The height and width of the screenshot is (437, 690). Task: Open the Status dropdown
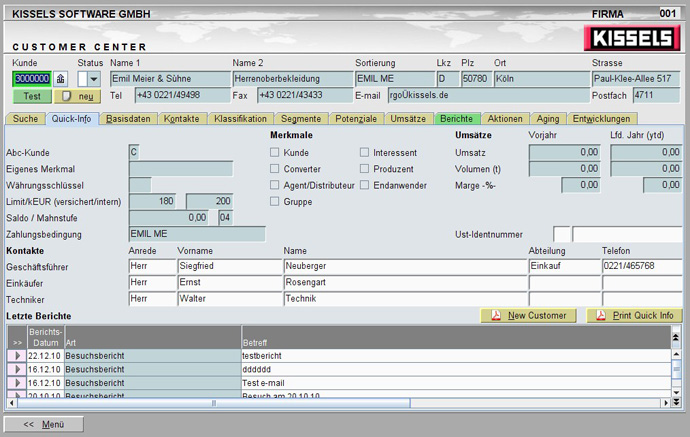tap(94, 79)
